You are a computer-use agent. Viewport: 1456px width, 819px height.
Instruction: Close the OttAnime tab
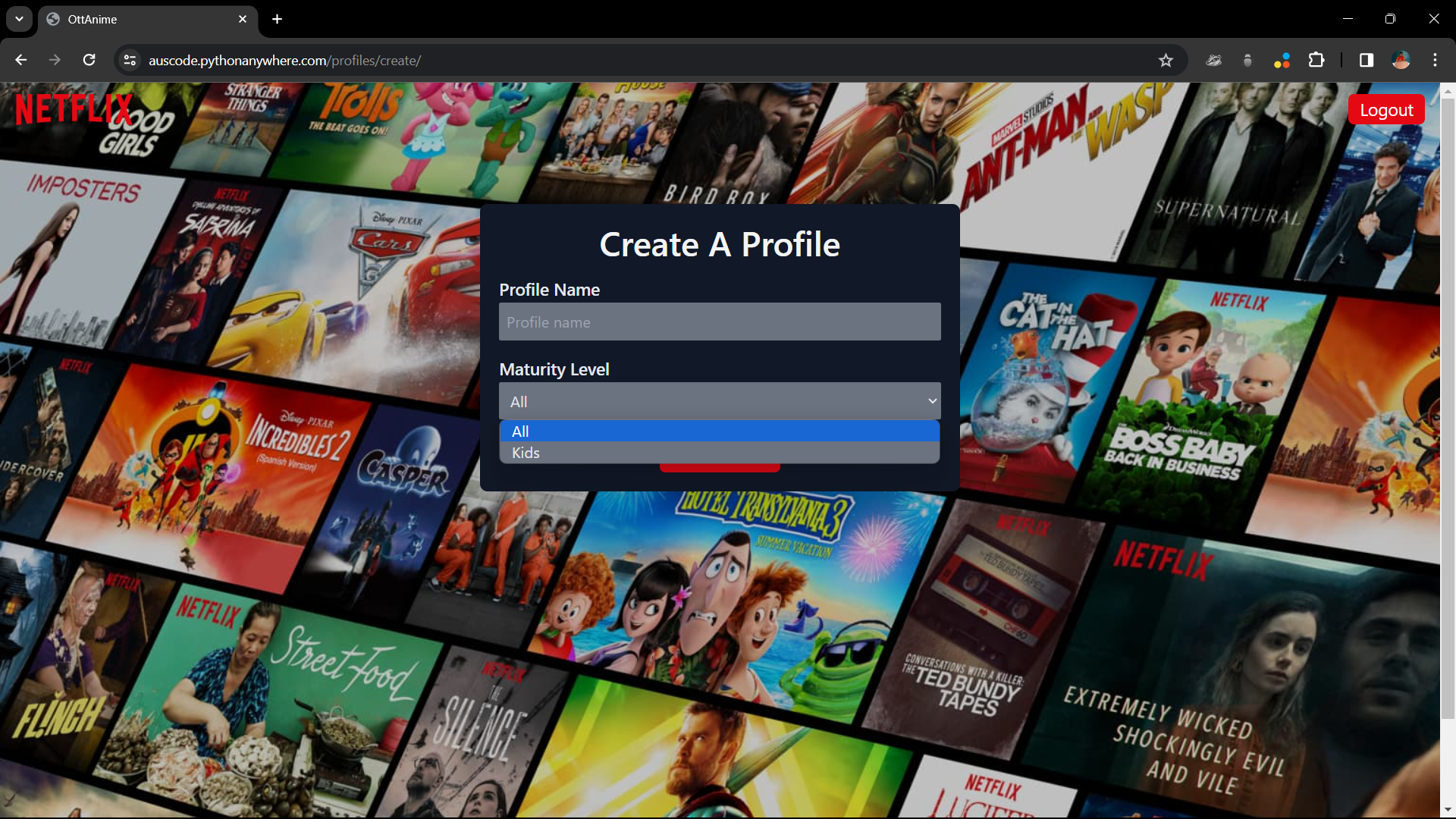(243, 19)
